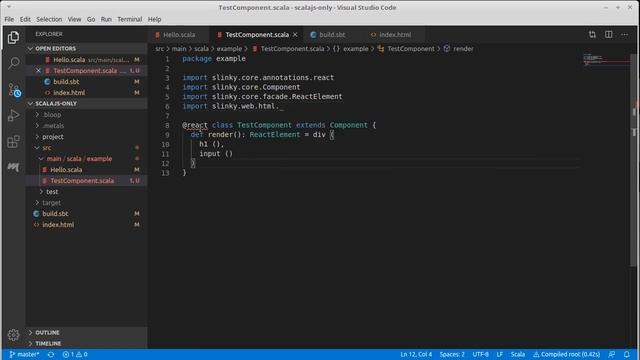Open the errors and warnings indicator
The image size is (640, 360).
[x=75, y=354]
